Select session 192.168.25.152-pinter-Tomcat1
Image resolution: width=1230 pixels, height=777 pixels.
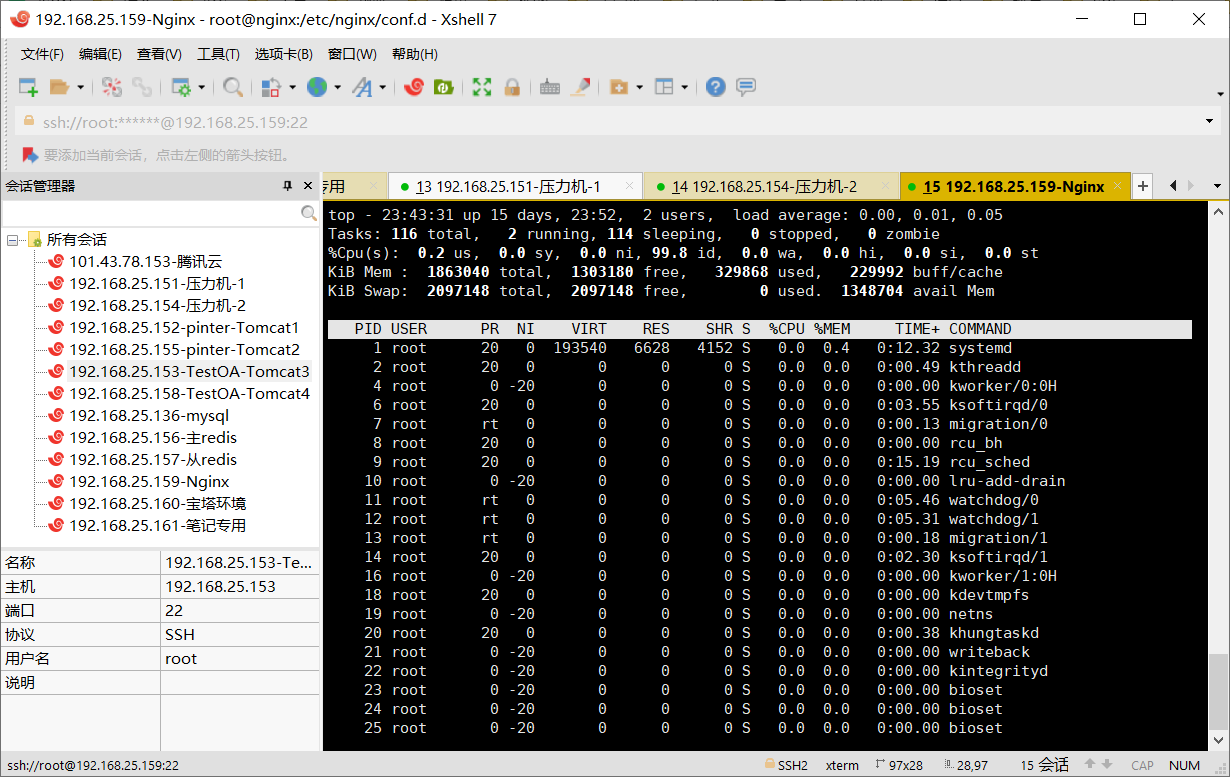point(184,328)
